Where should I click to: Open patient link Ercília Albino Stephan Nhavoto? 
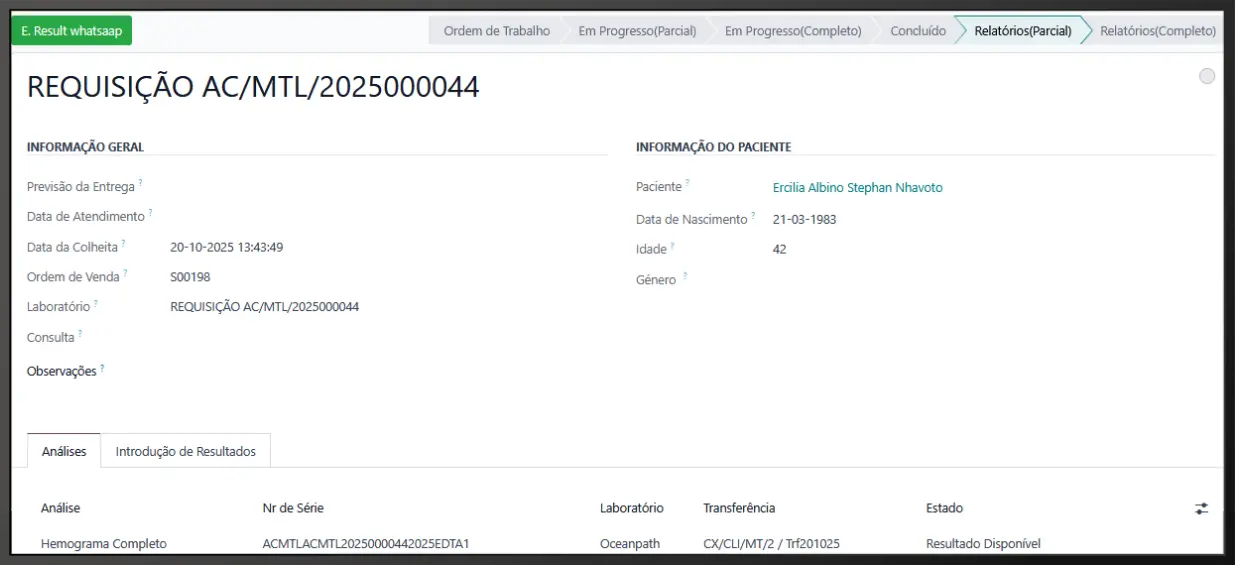click(857, 188)
